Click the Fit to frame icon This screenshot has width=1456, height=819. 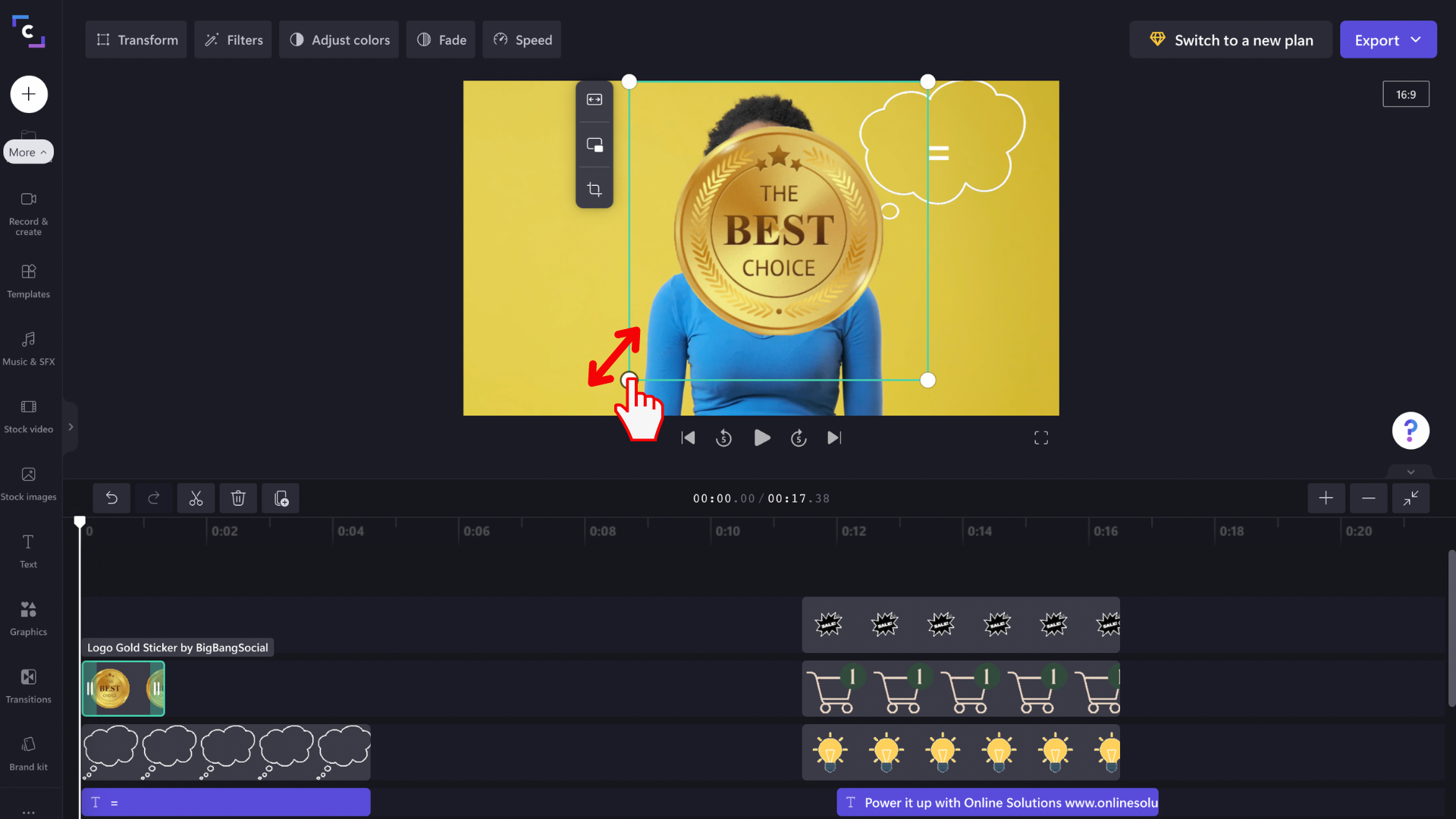(x=595, y=99)
